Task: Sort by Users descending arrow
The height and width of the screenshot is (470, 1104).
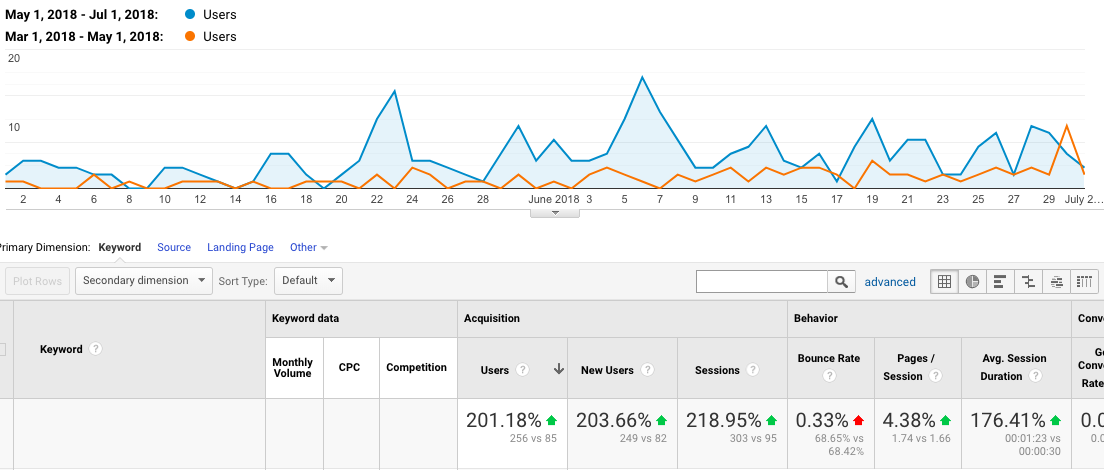Action: pyautogui.click(x=559, y=369)
